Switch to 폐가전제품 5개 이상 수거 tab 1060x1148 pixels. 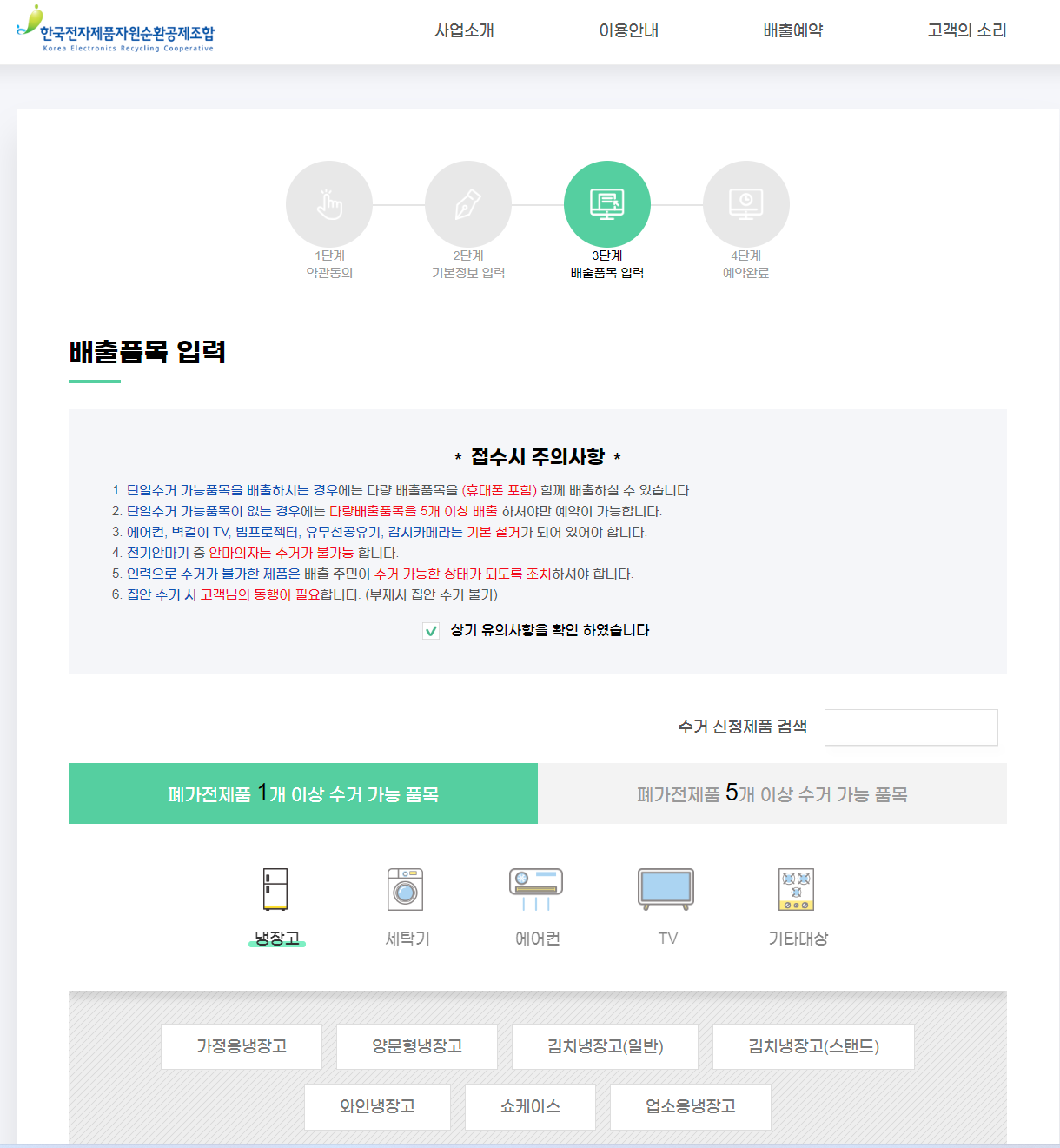pyautogui.click(x=772, y=793)
